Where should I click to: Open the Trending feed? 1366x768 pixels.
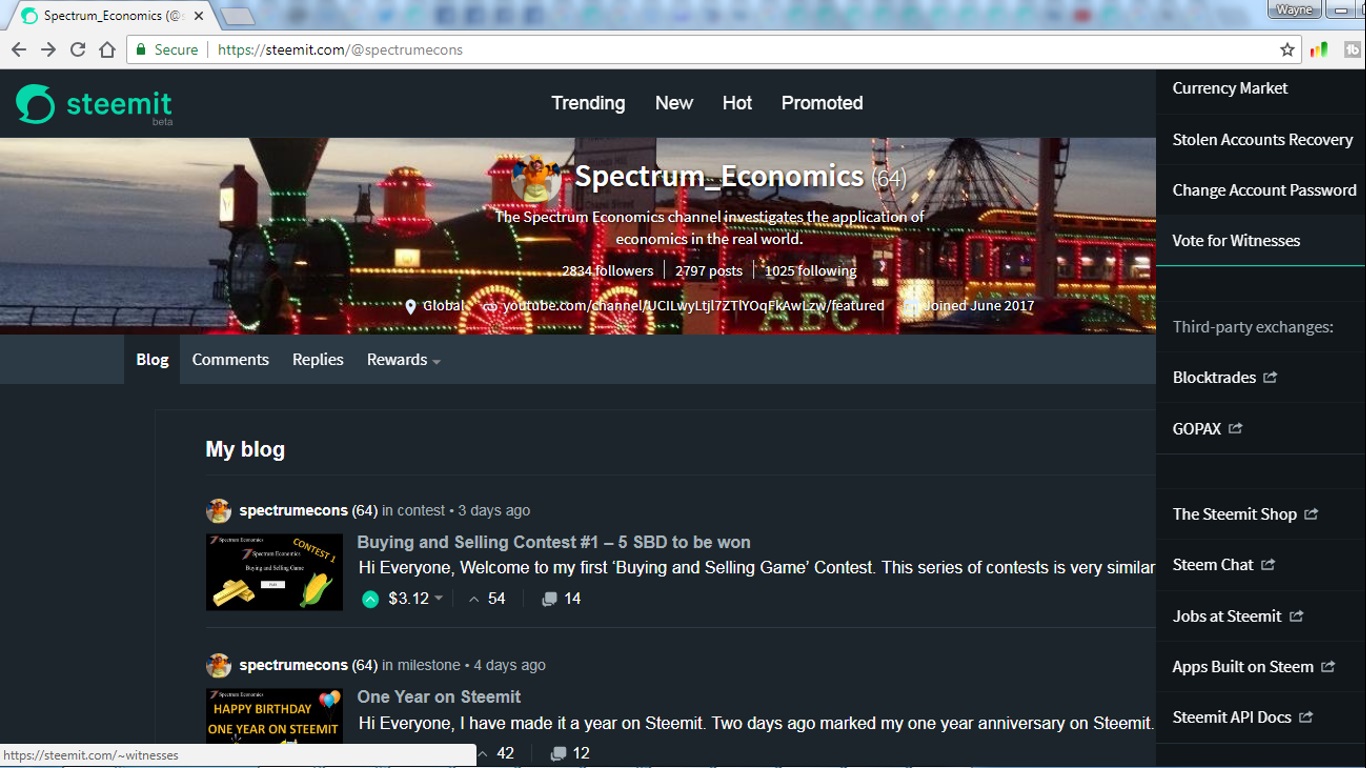pyautogui.click(x=588, y=103)
